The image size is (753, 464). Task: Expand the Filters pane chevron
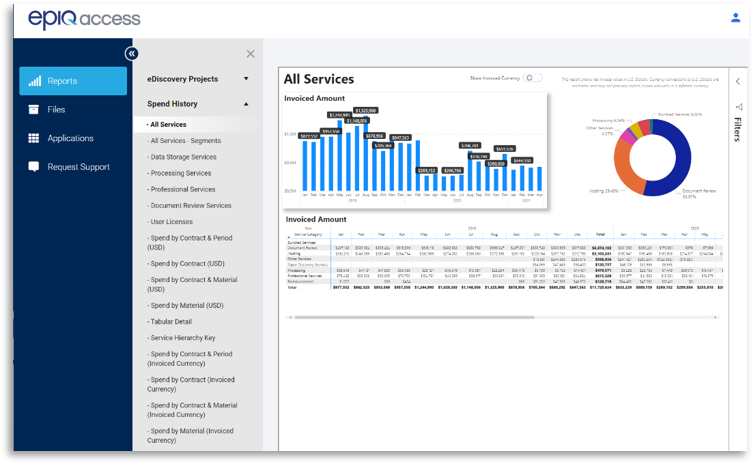[x=738, y=81]
